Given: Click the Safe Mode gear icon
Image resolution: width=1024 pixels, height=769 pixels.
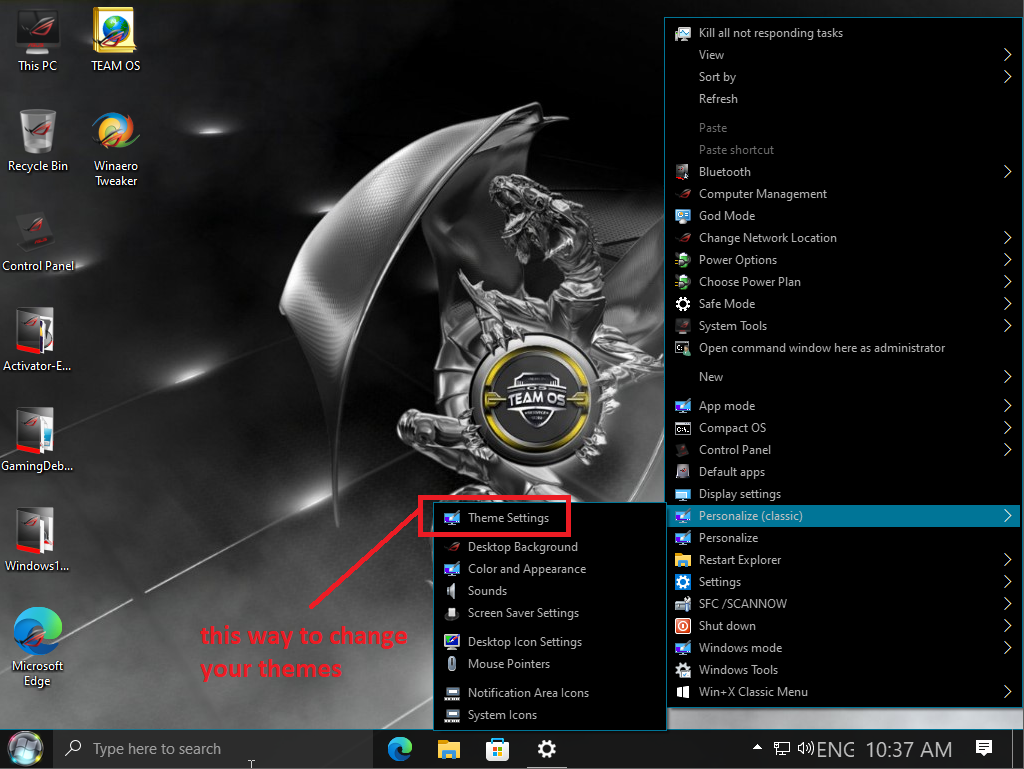Looking at the screenshot, I should click(682, 304).
